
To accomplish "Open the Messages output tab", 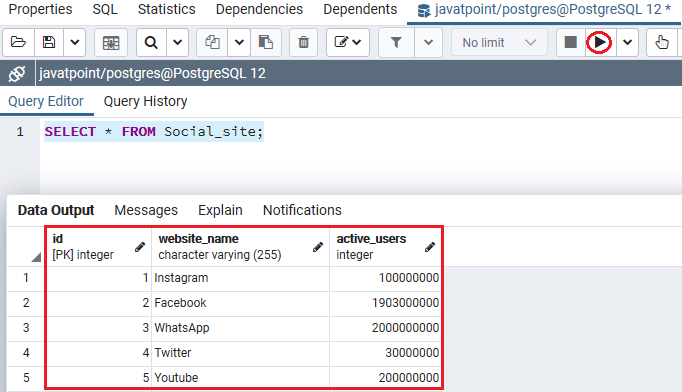I will pyautogui.click(x=146, y=210).
